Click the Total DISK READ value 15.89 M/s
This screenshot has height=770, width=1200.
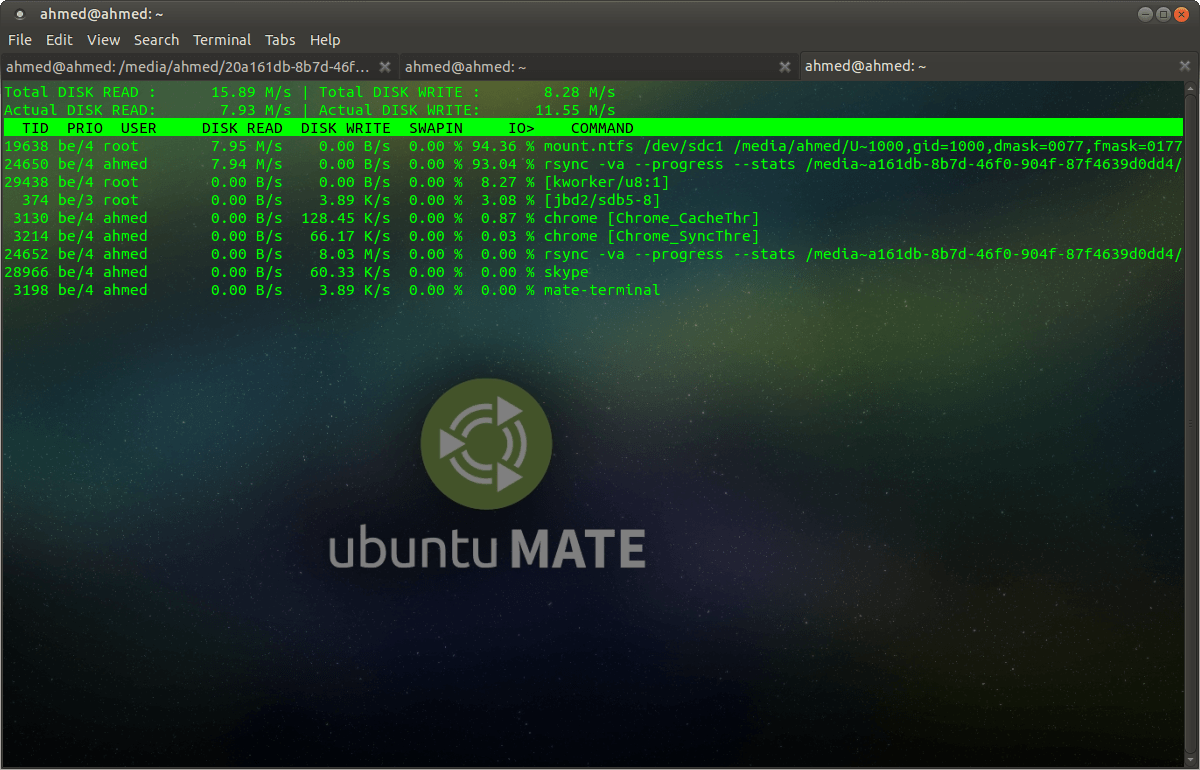(x=251, y=92)
